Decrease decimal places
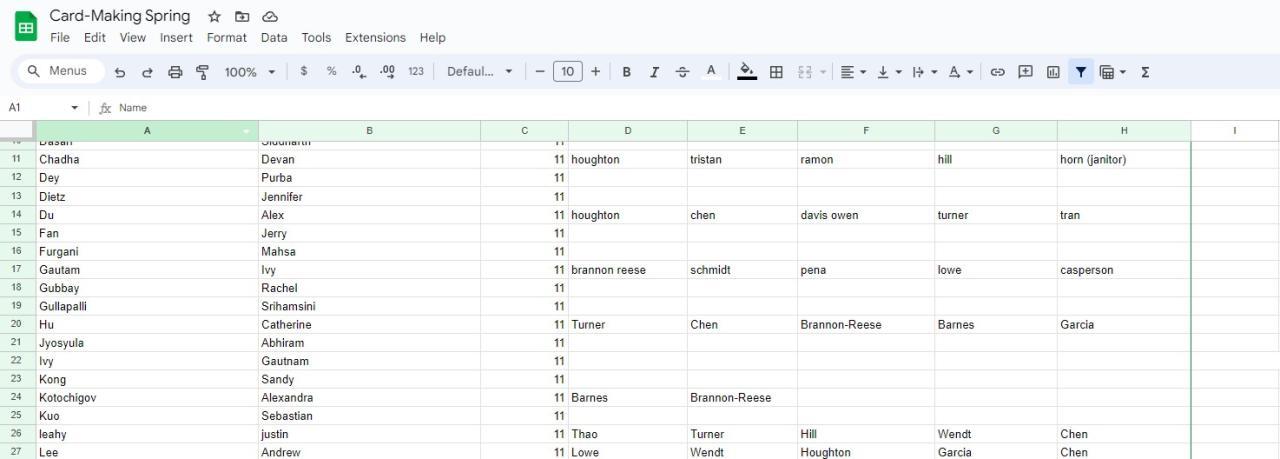This screenshot has width=1280, height=459. [359, 71]
